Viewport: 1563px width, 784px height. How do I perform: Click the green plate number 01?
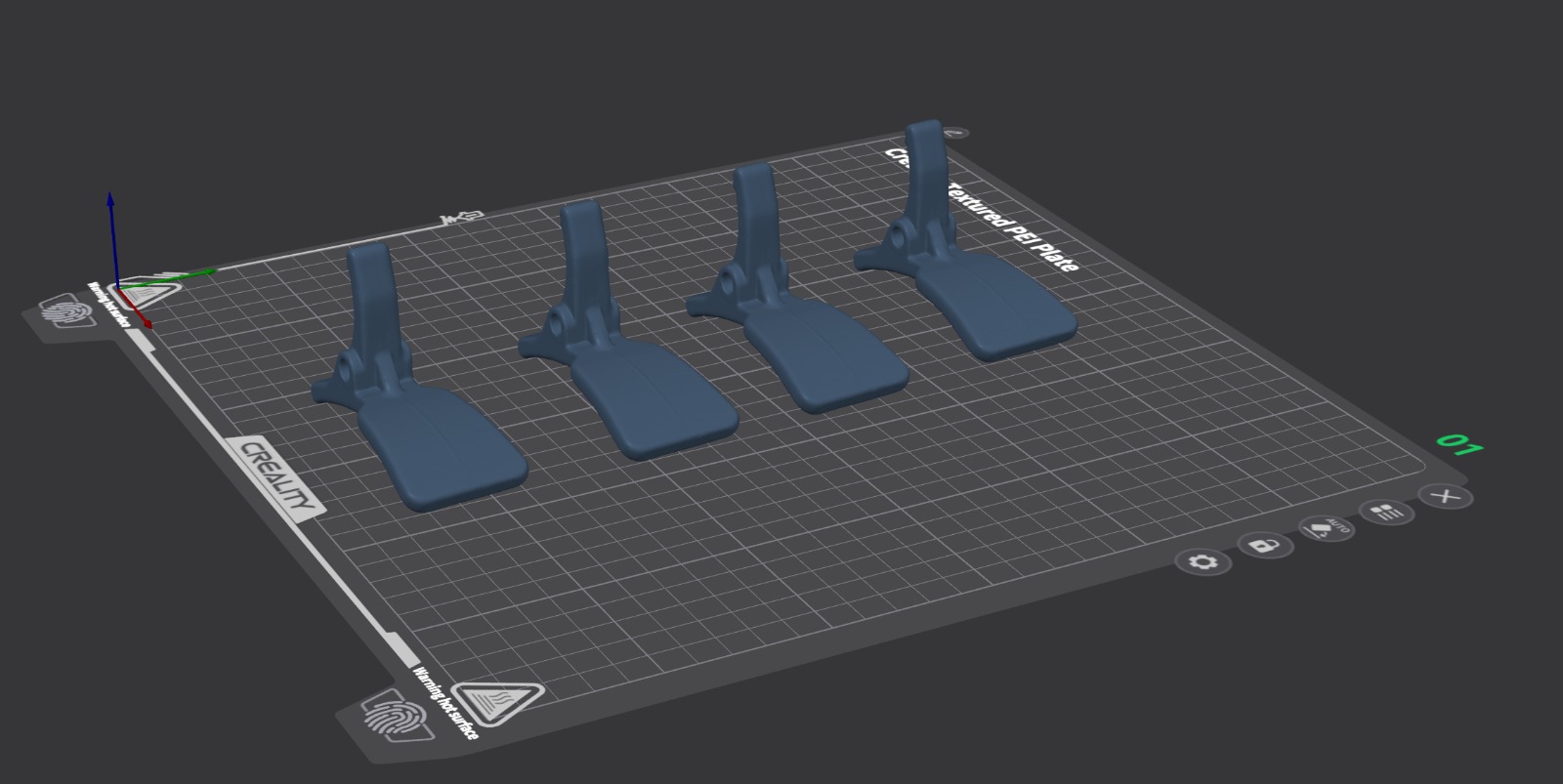click(x=1459, y=445)
